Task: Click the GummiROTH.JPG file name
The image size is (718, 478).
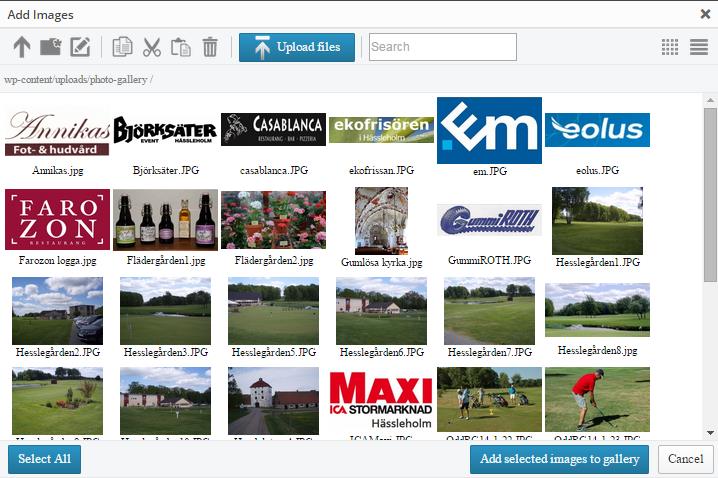Action: tap(490, 261)
